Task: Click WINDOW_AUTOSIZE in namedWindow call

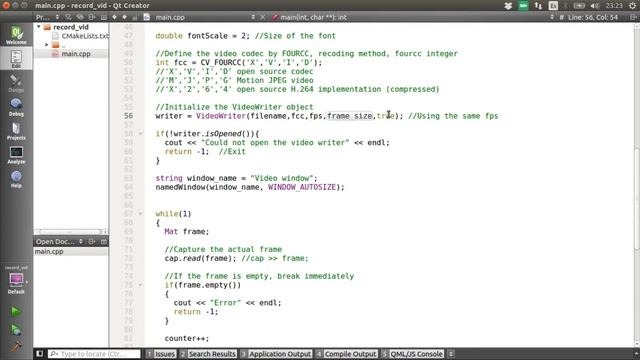Action: point(302,187)
